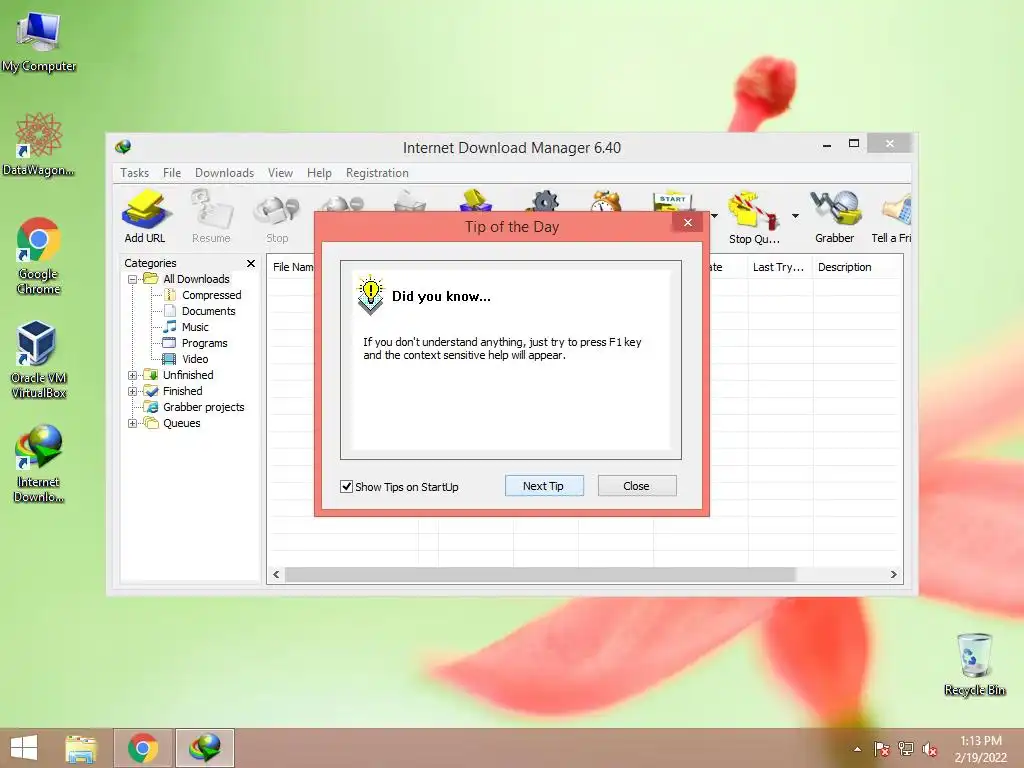Open Internet Download Manager desktop shortcut
The width and height of the screenshot is (1024, 768).
[x=39, y=464]
